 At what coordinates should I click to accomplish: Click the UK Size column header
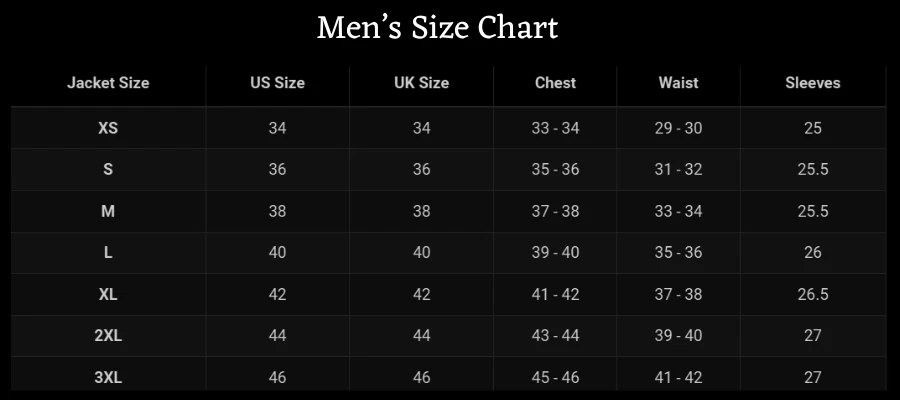[x=421, y=83]
